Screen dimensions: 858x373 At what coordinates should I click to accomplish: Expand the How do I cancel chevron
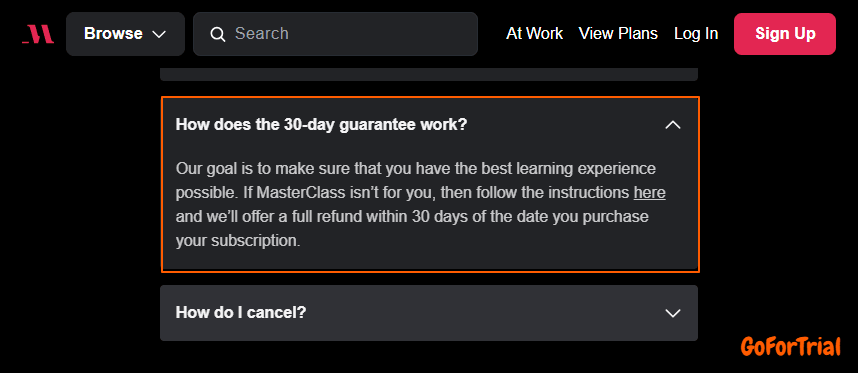pyautogui.click(x=673, y=313)
